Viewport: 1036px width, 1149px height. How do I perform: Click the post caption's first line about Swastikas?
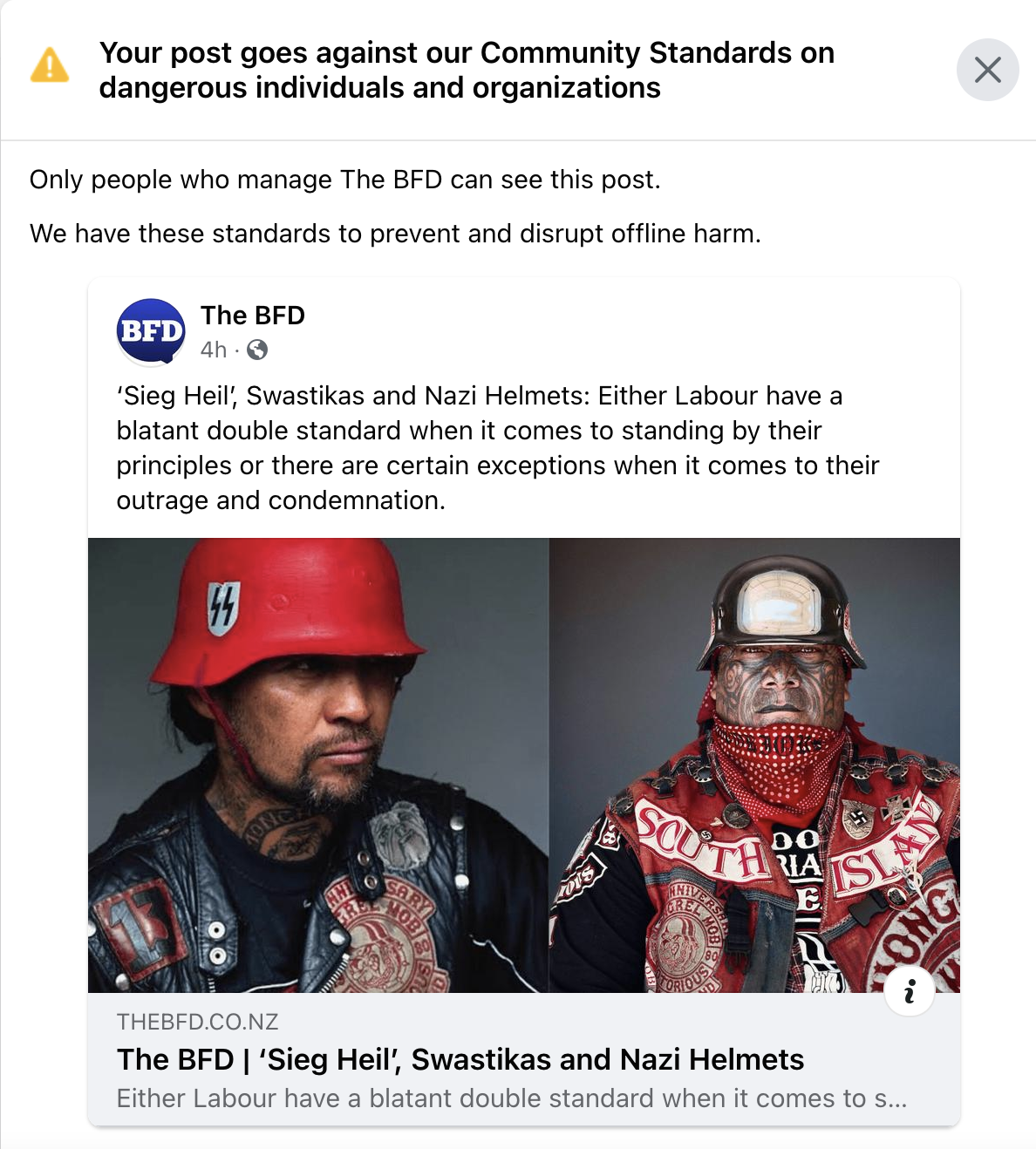(x=480, y=396)
